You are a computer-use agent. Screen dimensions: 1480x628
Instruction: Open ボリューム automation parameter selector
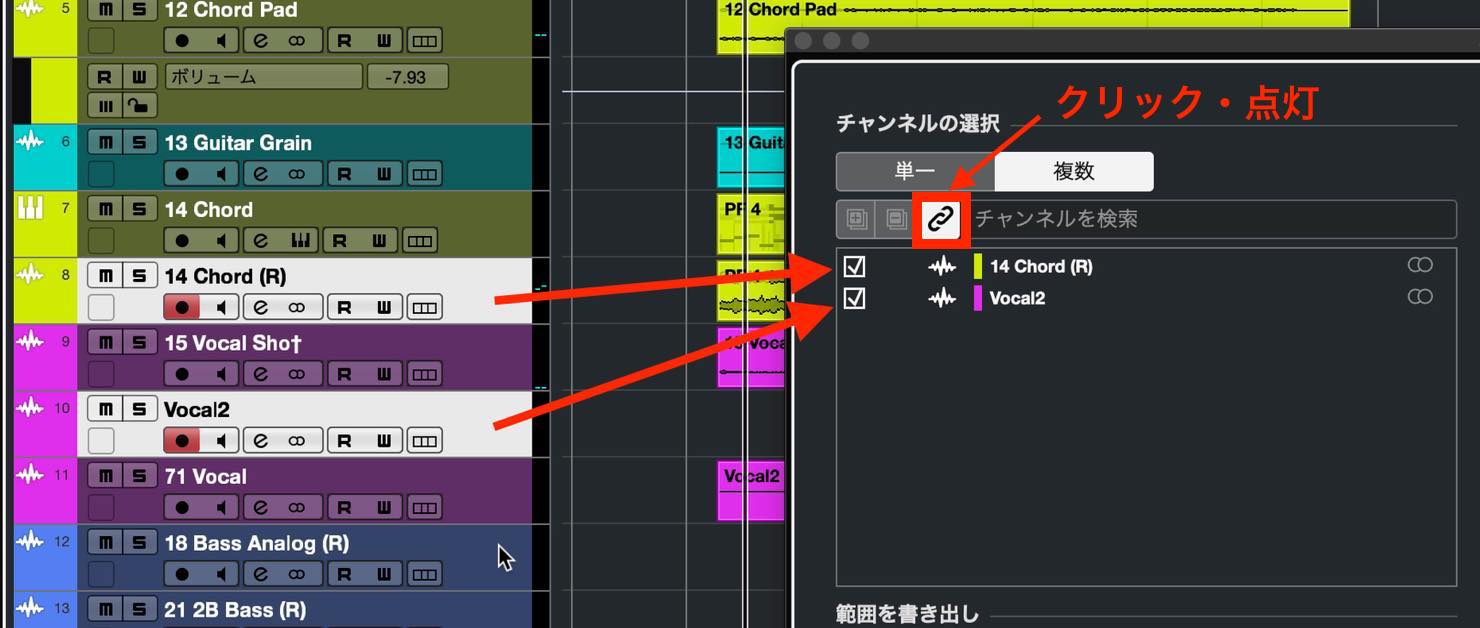[x=262, y=77]
